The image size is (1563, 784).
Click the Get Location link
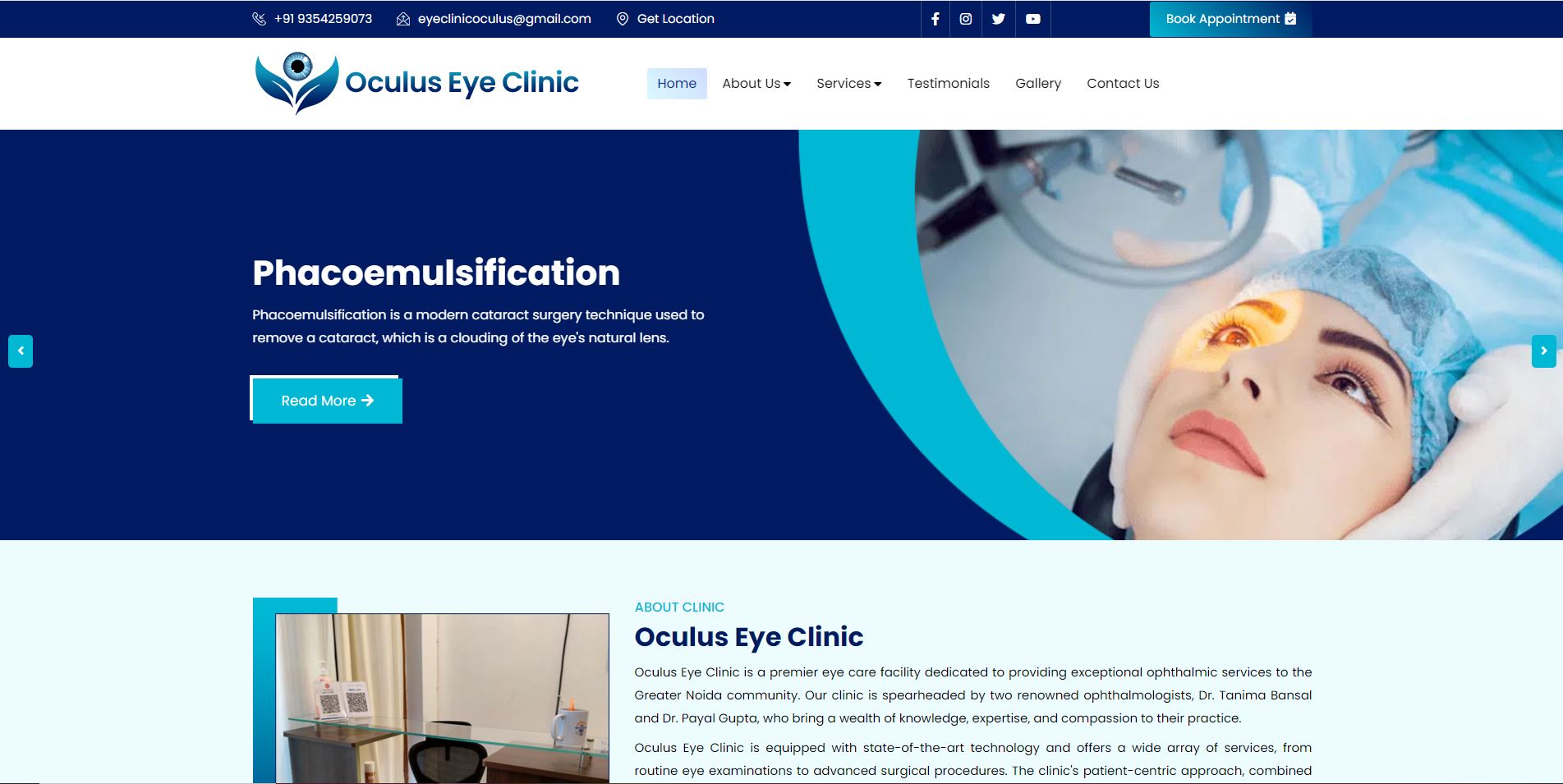(x=675, y=19)
